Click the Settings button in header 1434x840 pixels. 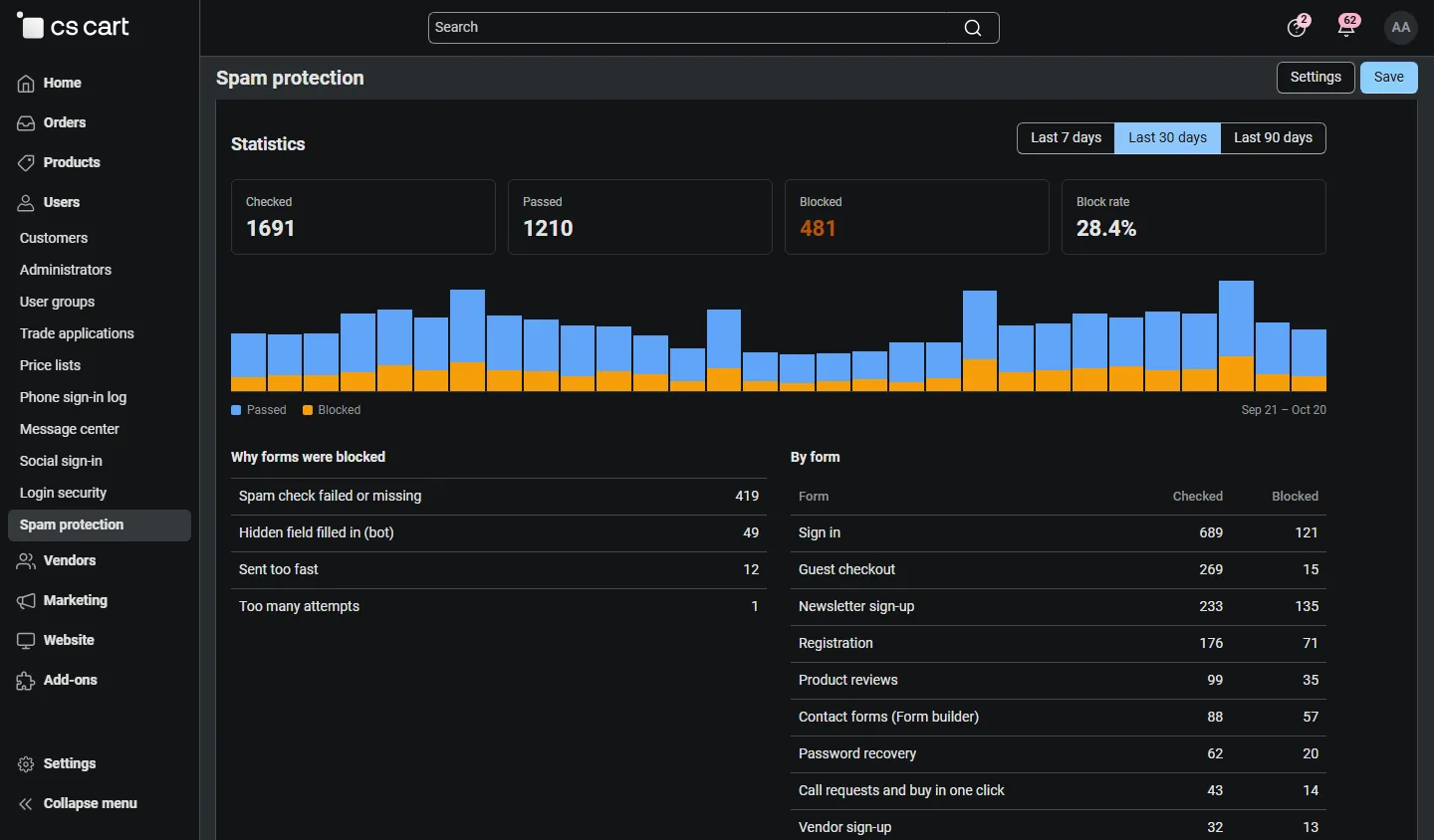point(1315,78)
